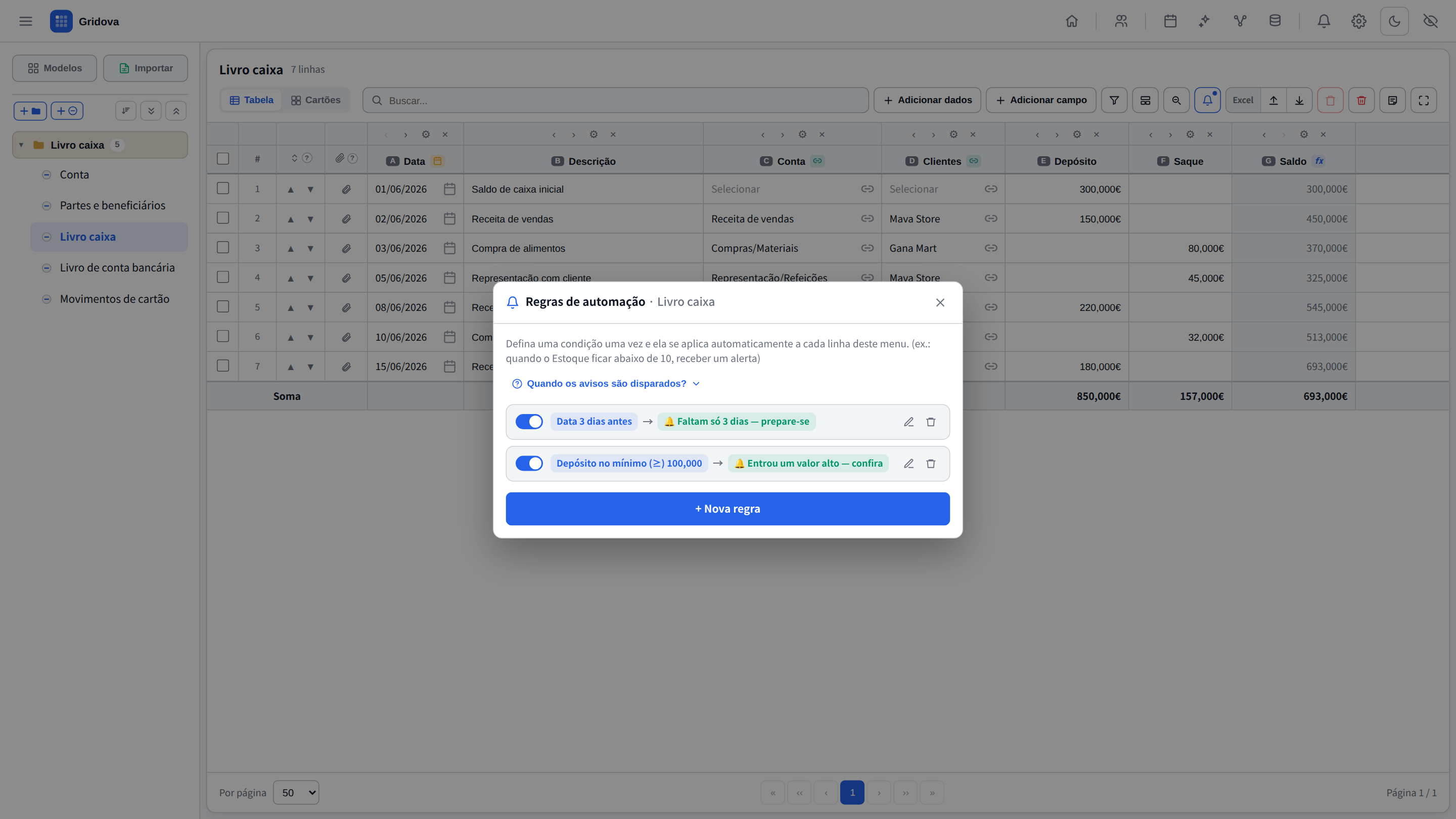
Task: Open the settings gear in top bar
Action: [1359, 21]
